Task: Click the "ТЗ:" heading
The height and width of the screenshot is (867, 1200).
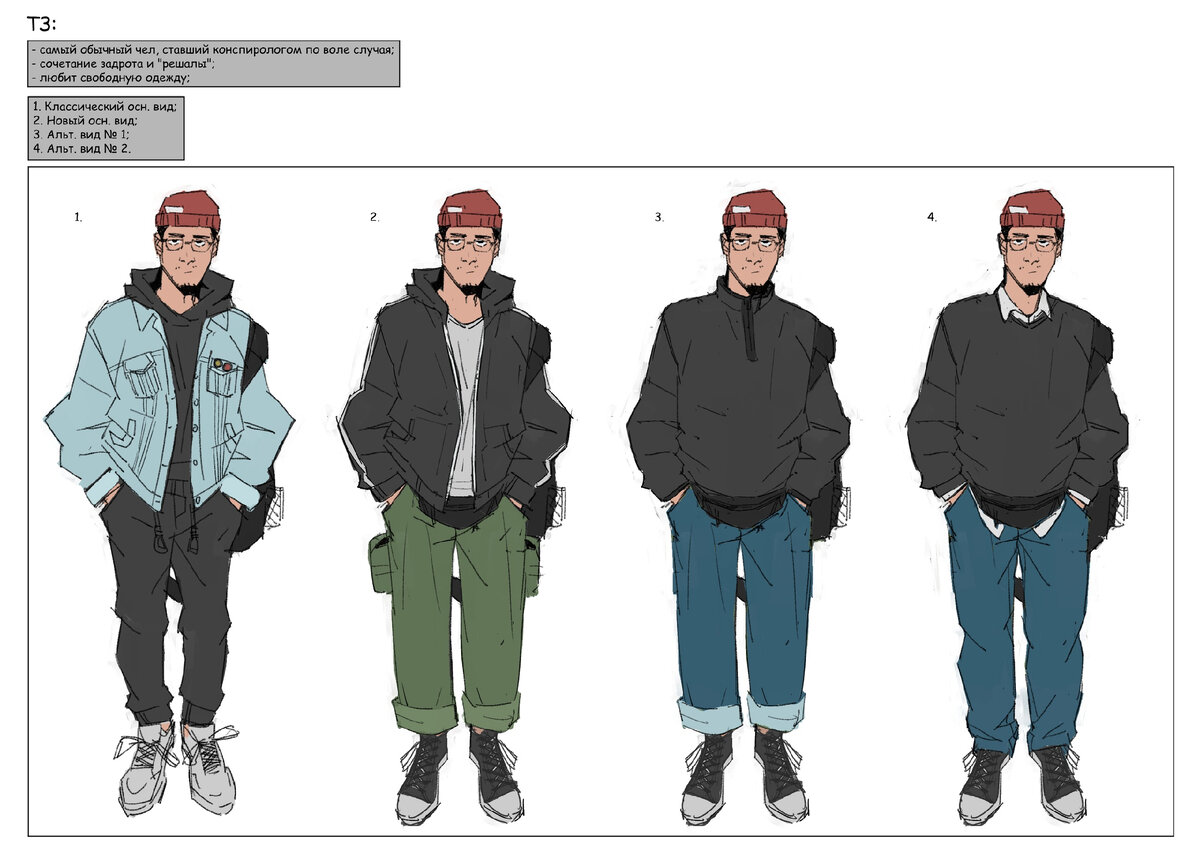Action: (42, 25)
